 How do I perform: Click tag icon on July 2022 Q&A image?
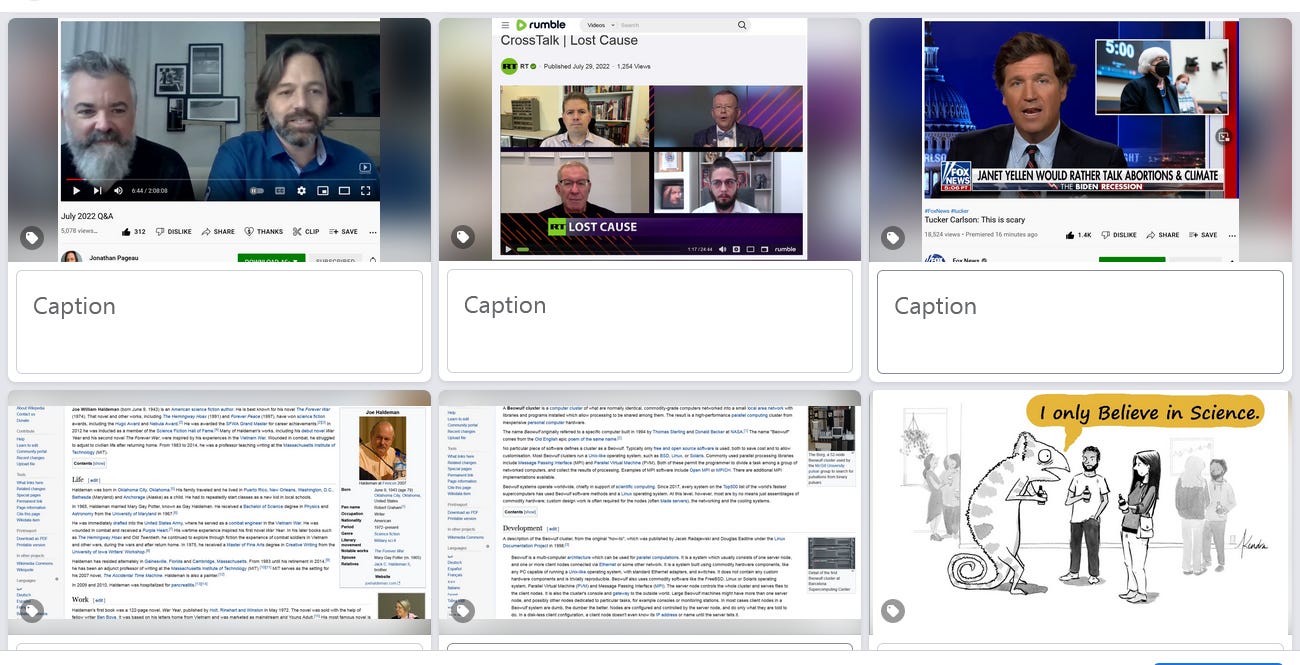(x=32, y=238)
